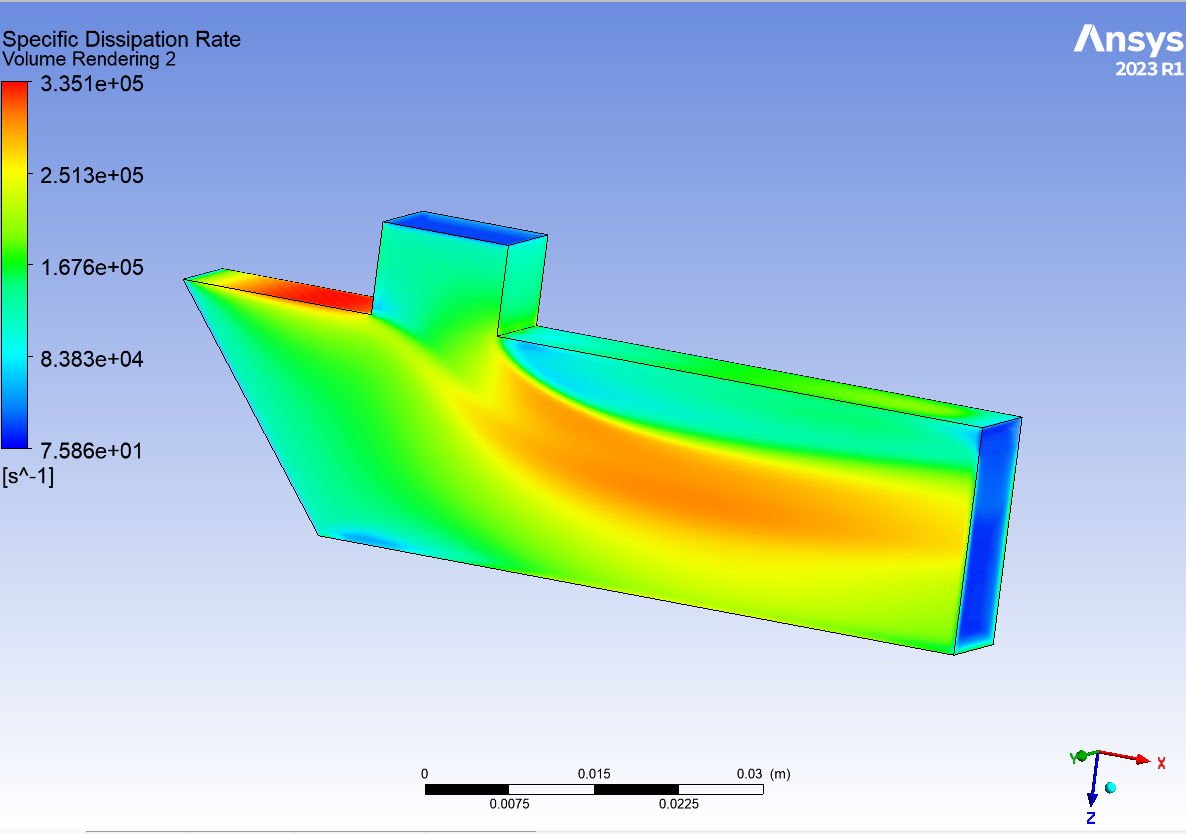Click the 7.586e+01 minimum legend value
The width and height of the screenshot is (1186, 834).
click(91, 450)
